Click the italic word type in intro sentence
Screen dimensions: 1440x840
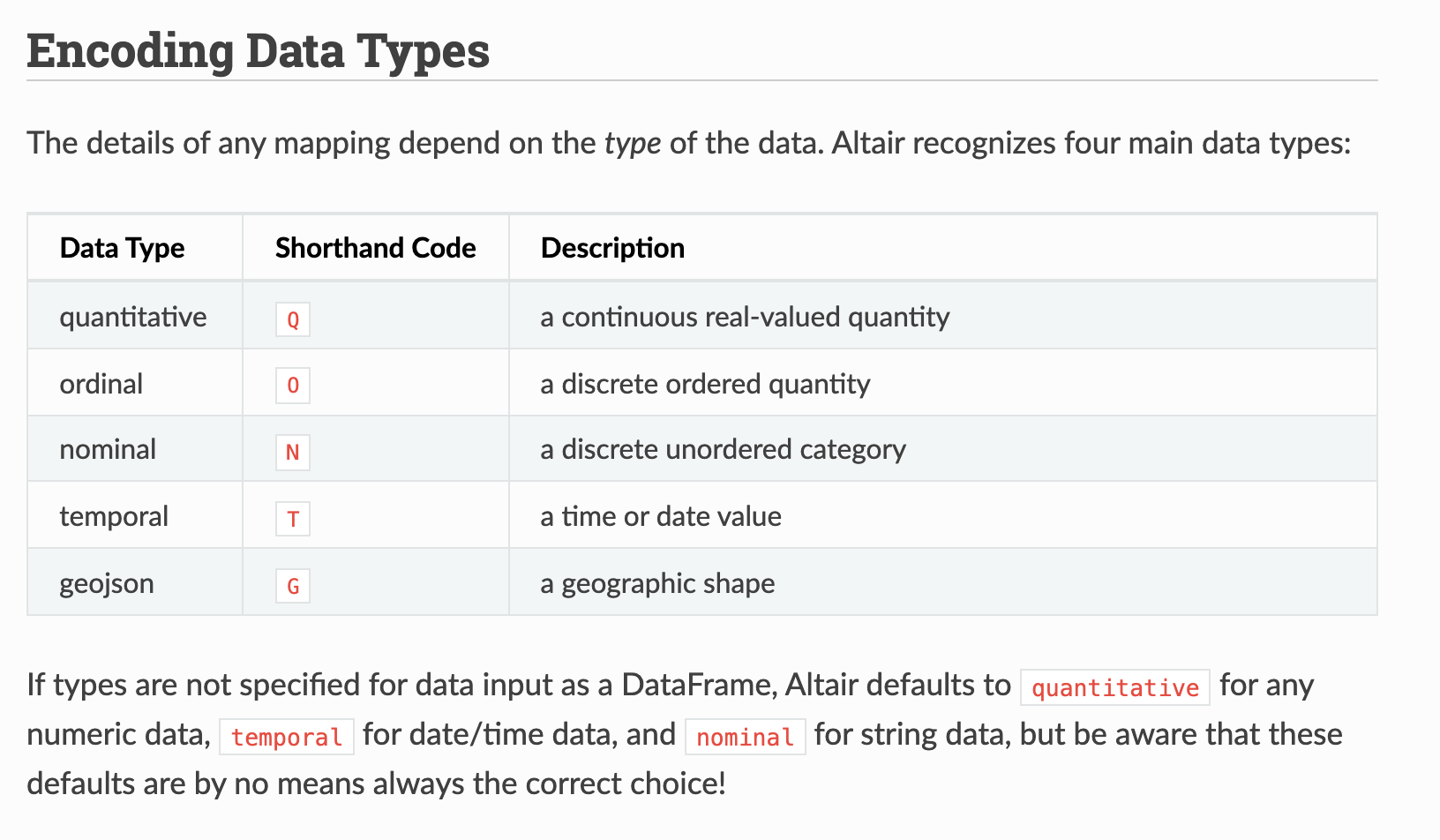[633, 143]
